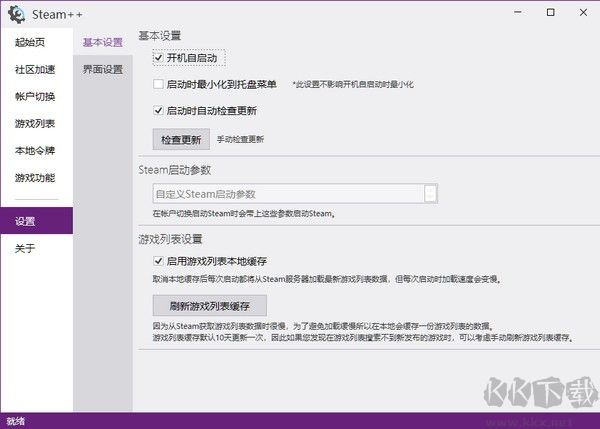Click the 刷新游戏列表缓存 button
600x429 pixels.
point(209,305)
